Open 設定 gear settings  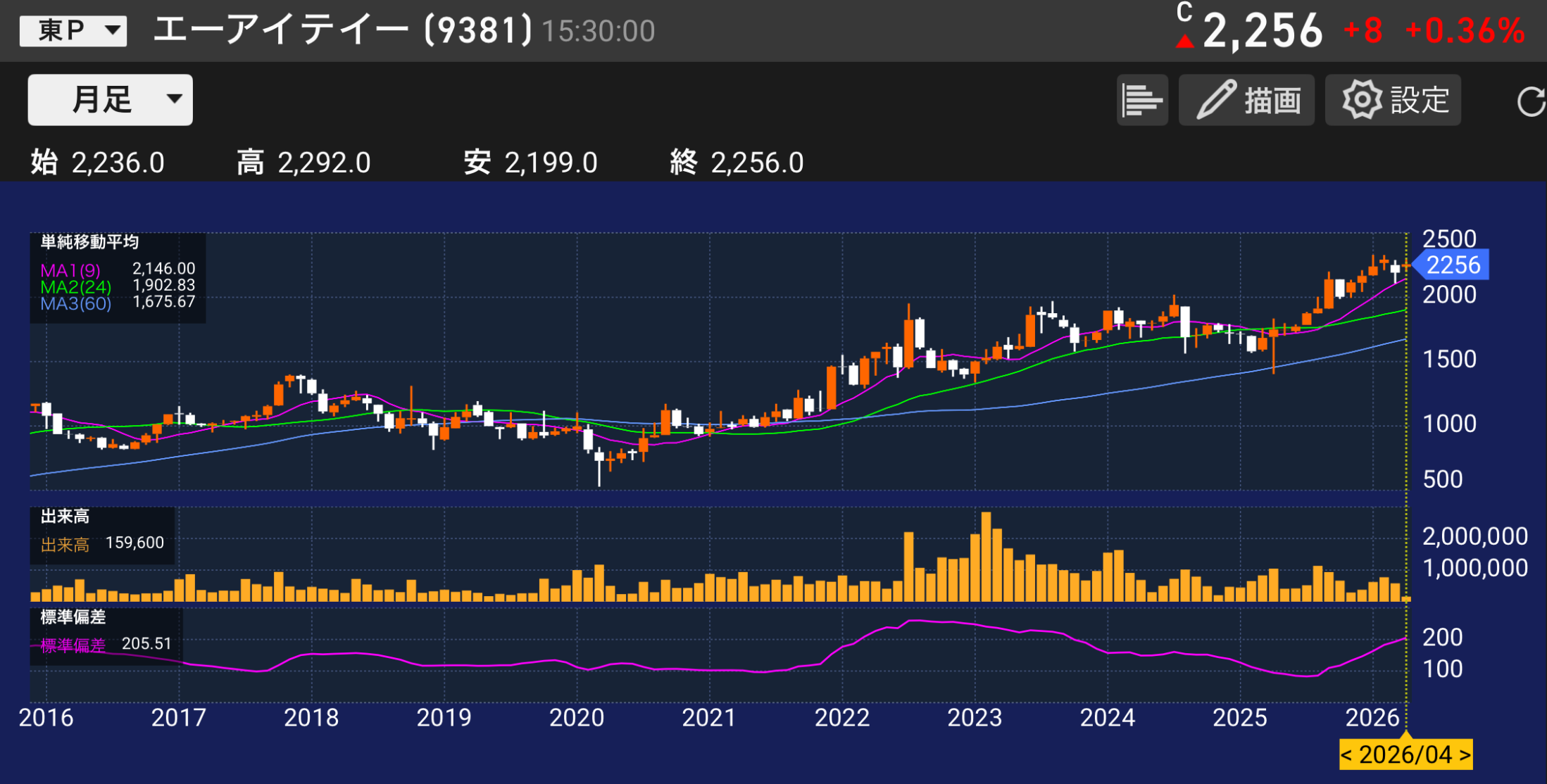1392,100
